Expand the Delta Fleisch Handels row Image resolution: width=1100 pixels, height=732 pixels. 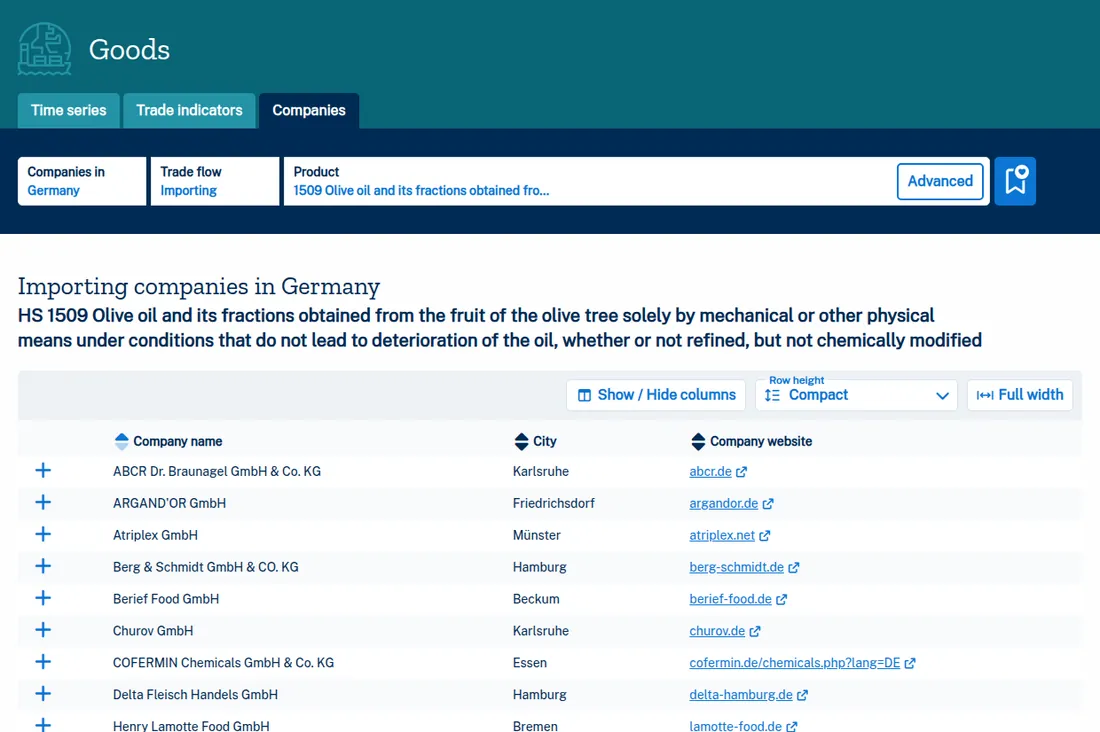[x=43, y=693]
